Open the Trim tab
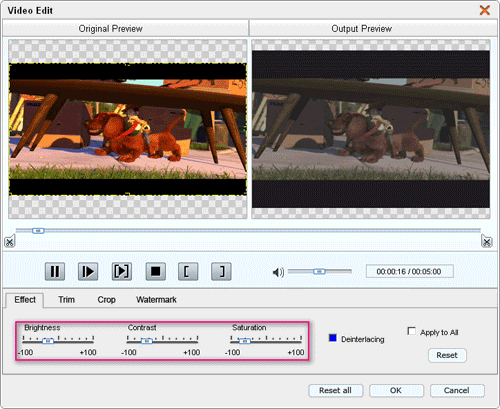The height and width of the screenshot is (409, 500). point(66,300)
